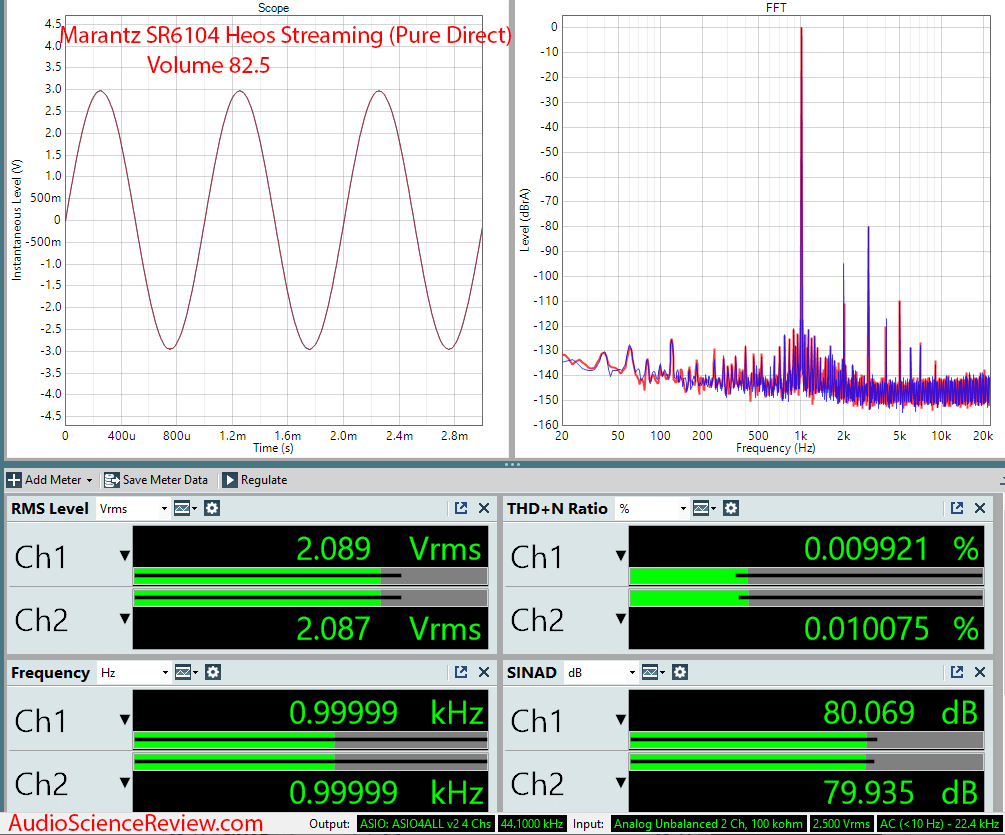The image size is (1005, 835).
Task: Click input Analog Unbalanced 2 Ch setting
Action: point(708,824)
